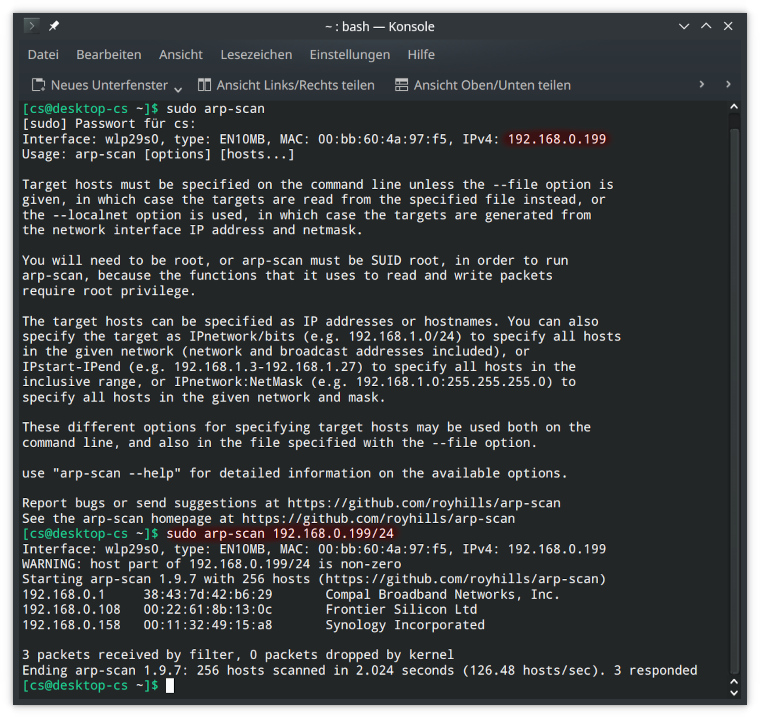
Task: Open the Bearbeiten menu
Action: (109, 55)
